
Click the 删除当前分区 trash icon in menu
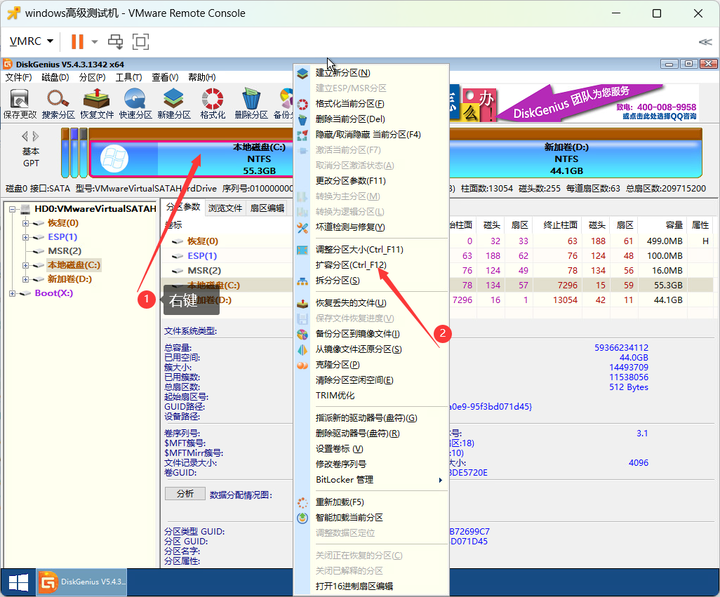[x=302, y=120]
